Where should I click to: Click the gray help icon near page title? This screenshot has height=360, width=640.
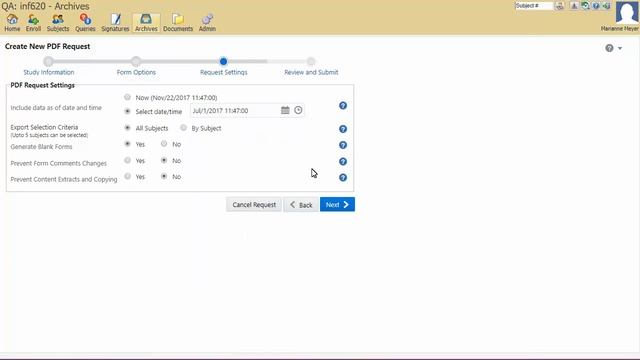609,48
